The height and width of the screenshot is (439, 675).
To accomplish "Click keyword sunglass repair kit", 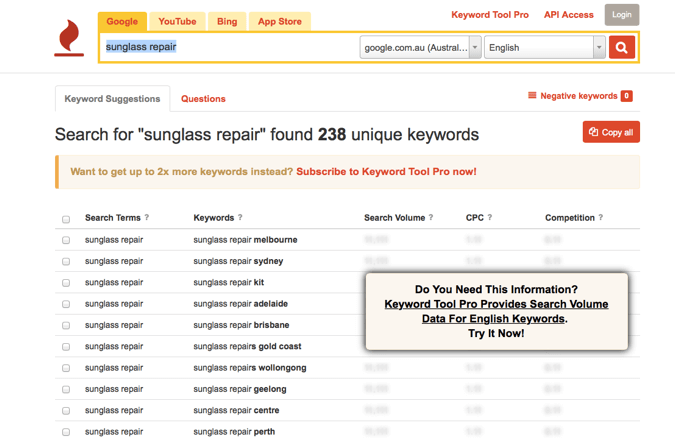I will (x=229, y=282).
